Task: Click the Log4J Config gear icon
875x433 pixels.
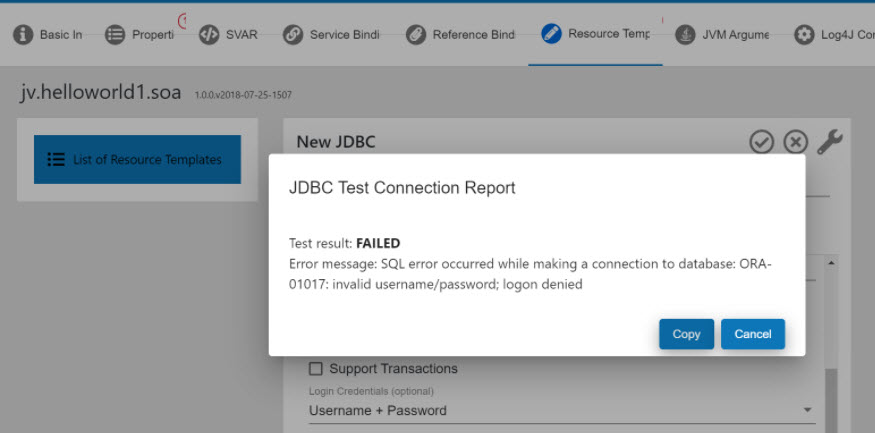Action: (x=804, y=34)
